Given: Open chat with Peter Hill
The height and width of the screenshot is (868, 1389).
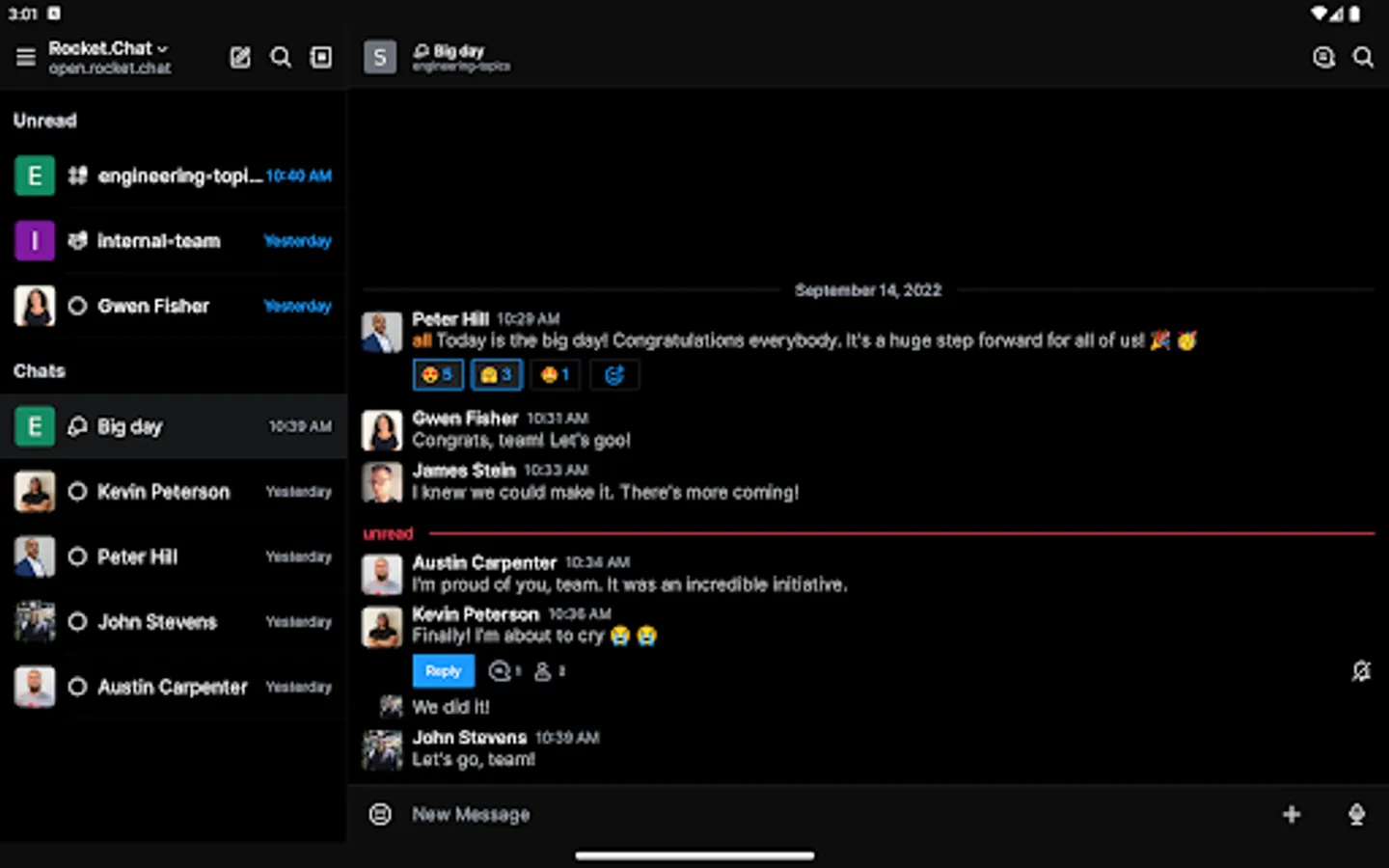Looking at the screenshot, I should click(174, 556).
